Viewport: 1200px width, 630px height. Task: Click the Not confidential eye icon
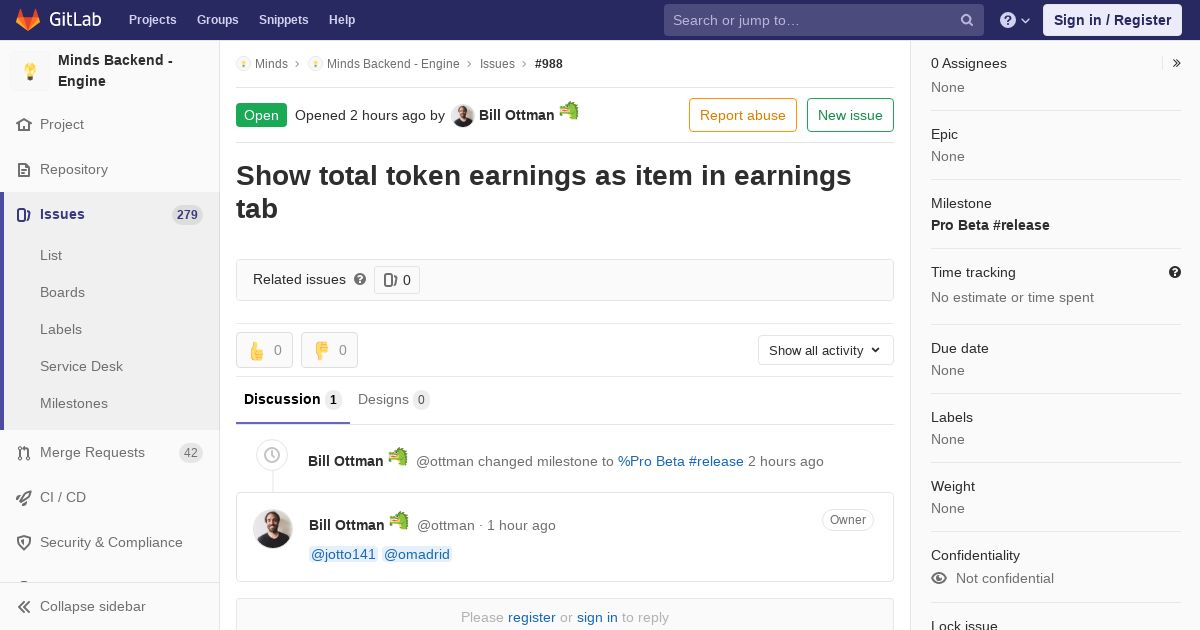939,578
